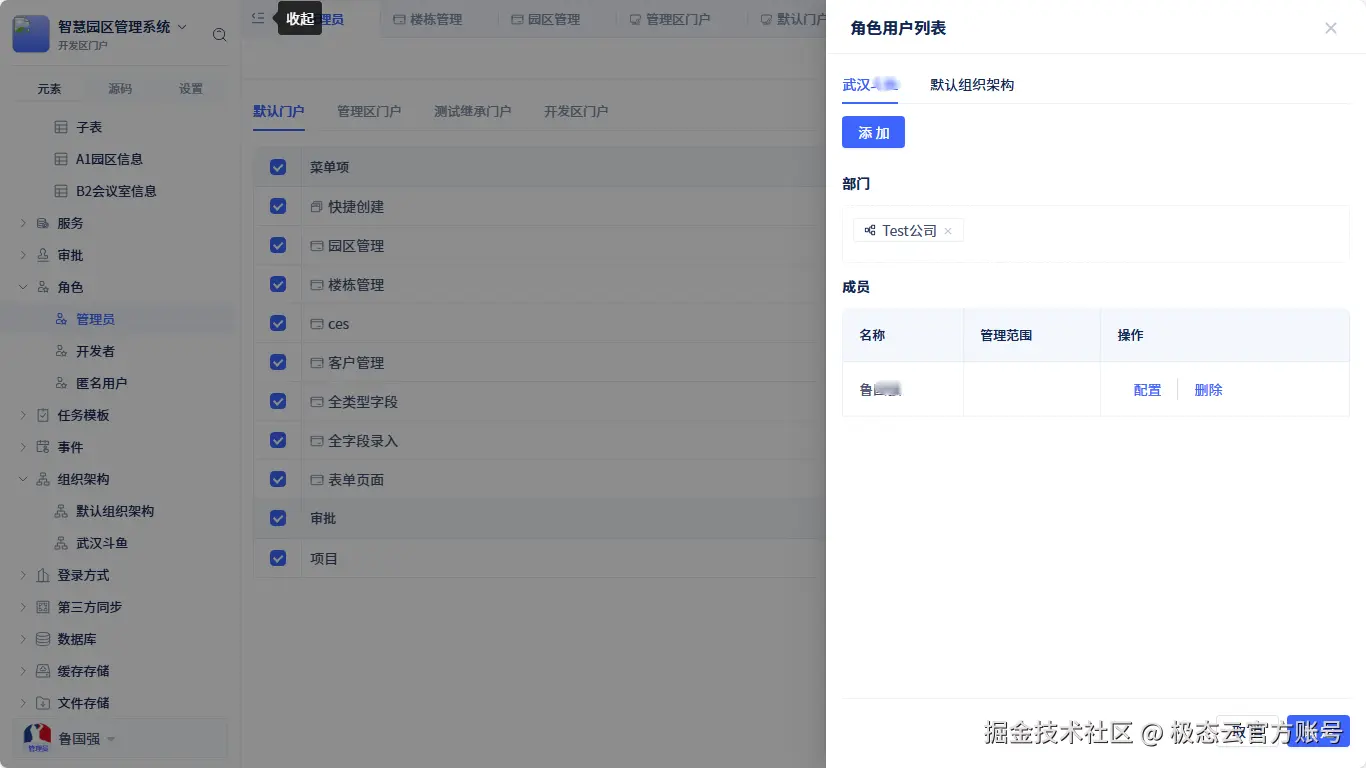This screenshot has height=768, width=1366.
Task: Close the 角色用户列表 drawer
Action: pyautogui.click(x=1331, y=28)
